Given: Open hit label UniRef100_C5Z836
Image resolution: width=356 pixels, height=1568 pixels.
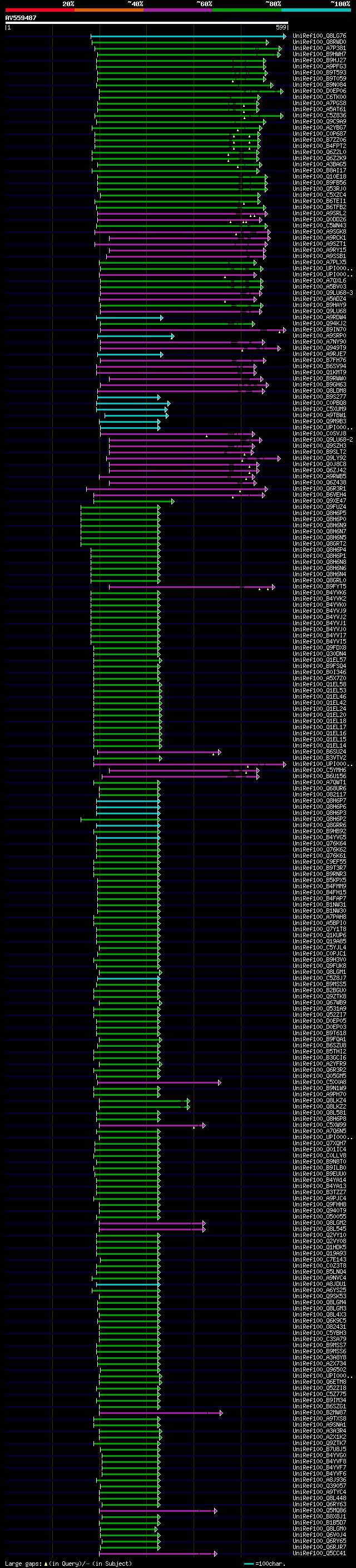Looking at the screenshot, I should point(319,116).
